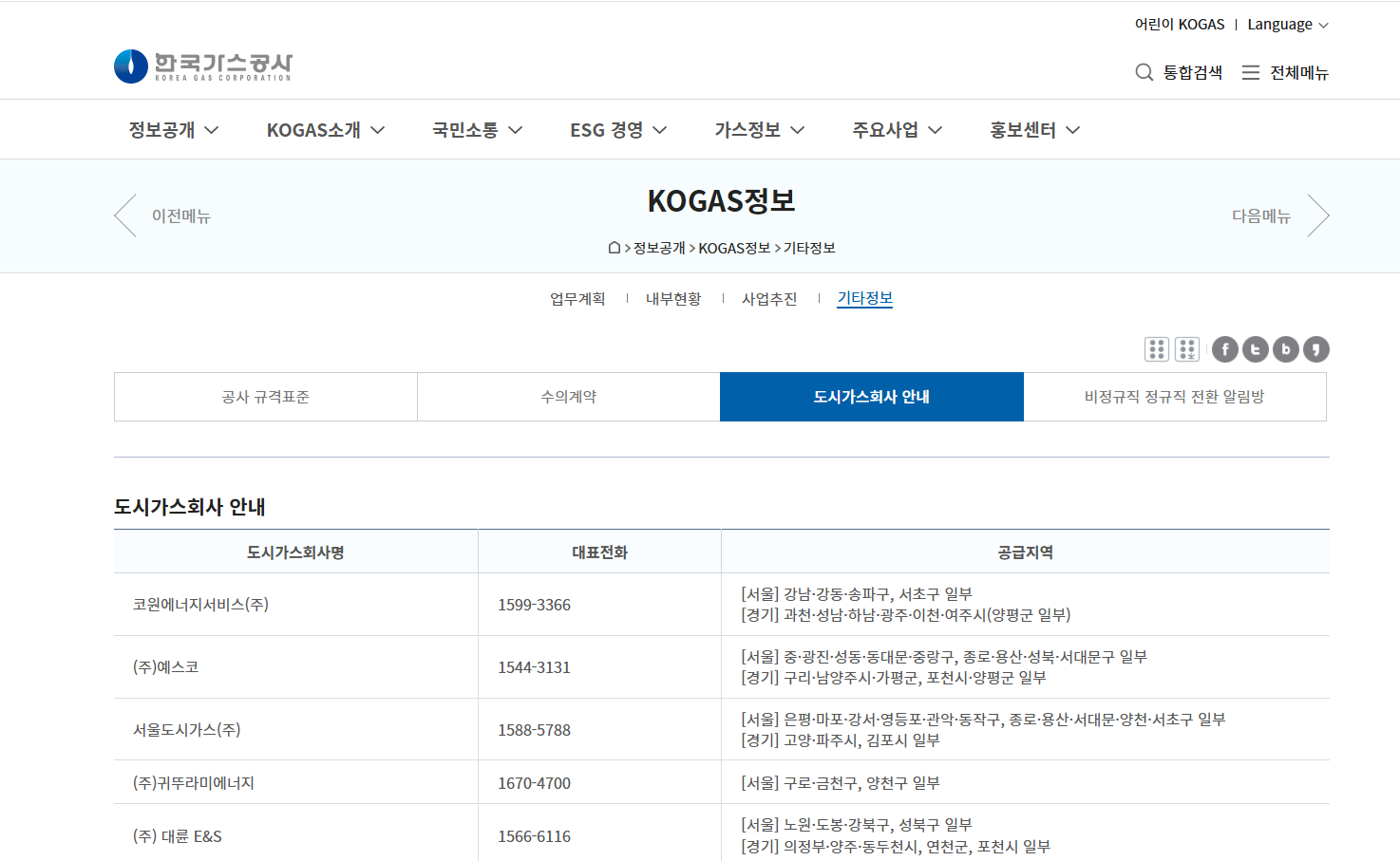
Task: Visit the 어린이 KOGAS link
Action: (x=1180, y=25)
